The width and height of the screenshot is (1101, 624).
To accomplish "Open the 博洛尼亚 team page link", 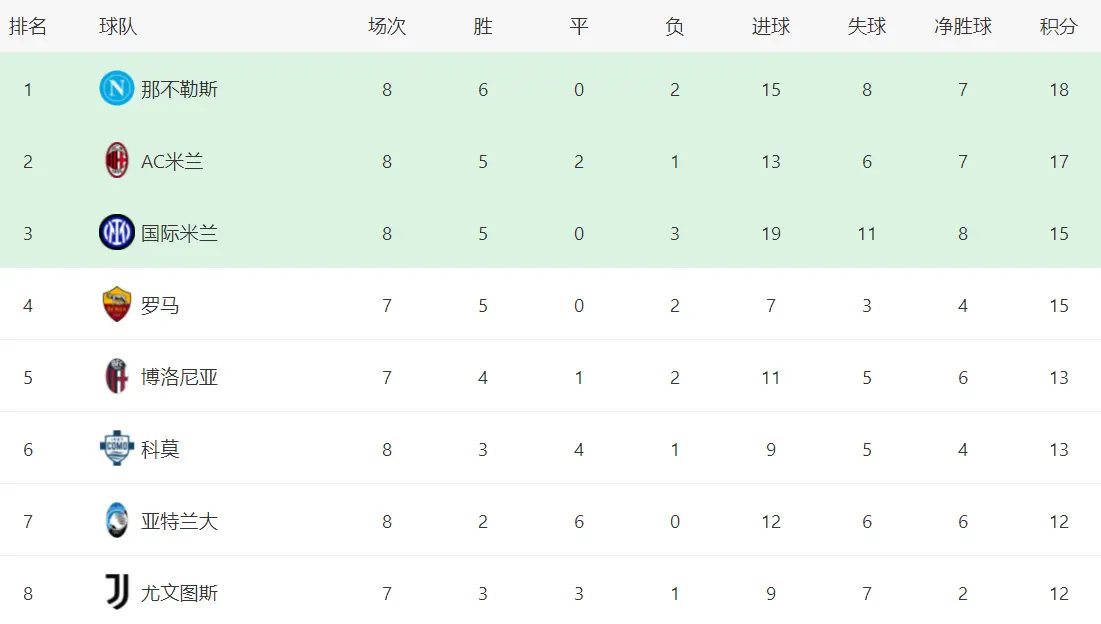I will click(x=179, y=378).
